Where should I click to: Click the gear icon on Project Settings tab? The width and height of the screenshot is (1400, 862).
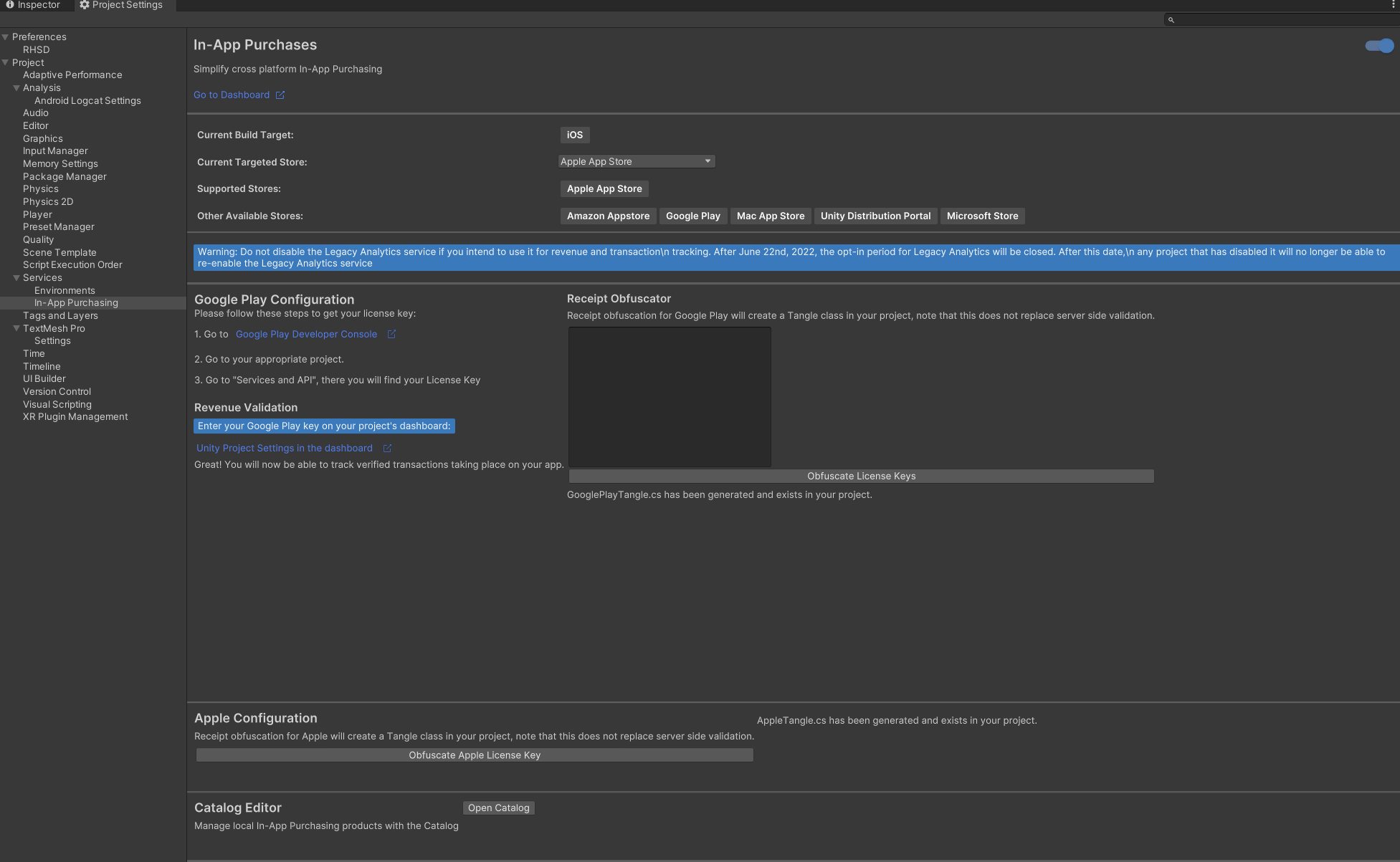coord(85,5)
